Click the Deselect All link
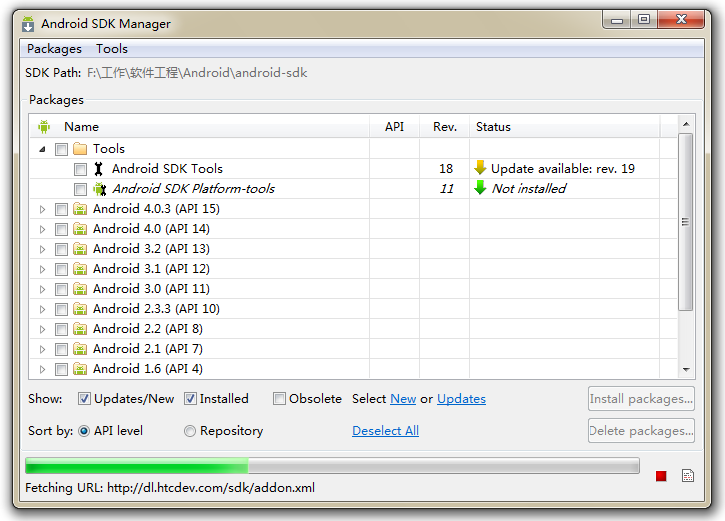The width and height of the screenshot is (725, 521). (386, 430)
